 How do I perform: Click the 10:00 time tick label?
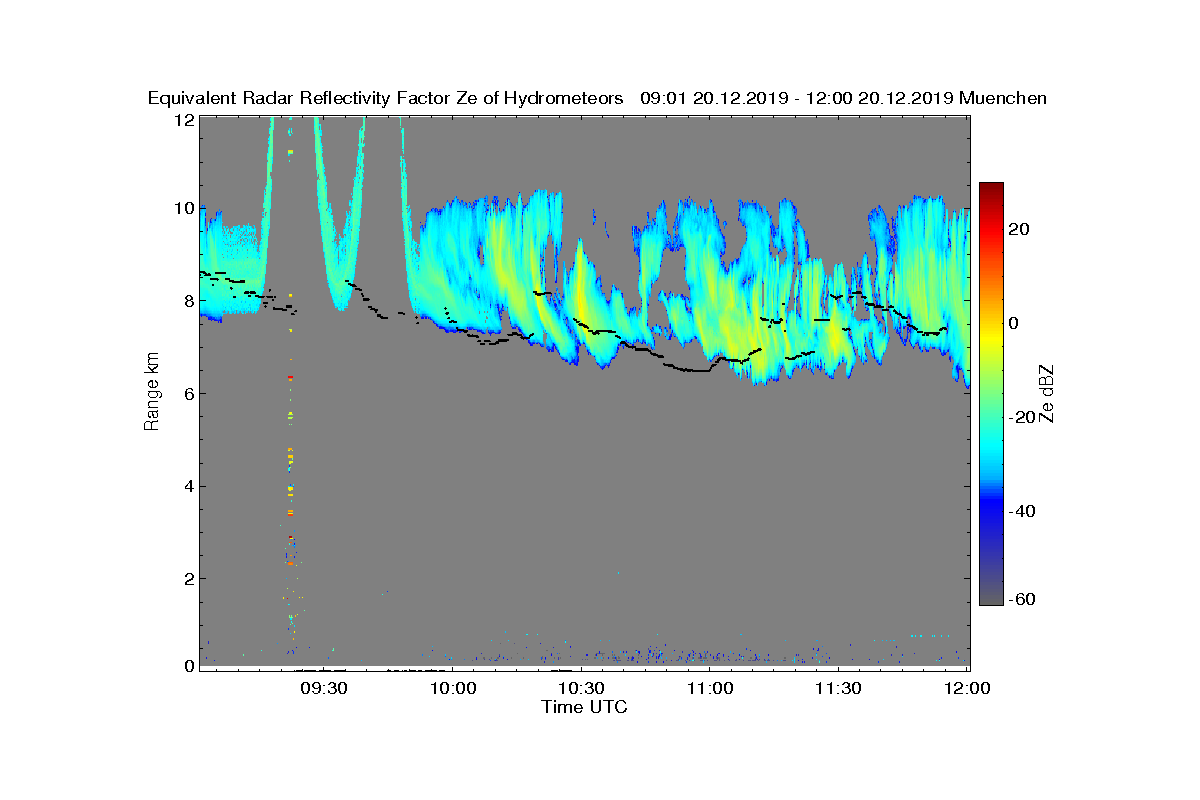(453, 688)
